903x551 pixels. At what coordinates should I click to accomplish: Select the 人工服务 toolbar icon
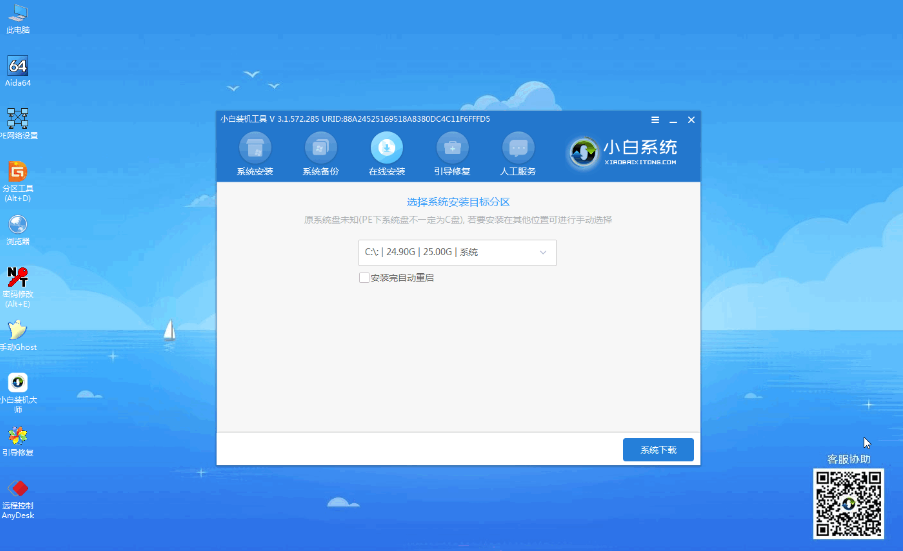[x=518, y=154]
